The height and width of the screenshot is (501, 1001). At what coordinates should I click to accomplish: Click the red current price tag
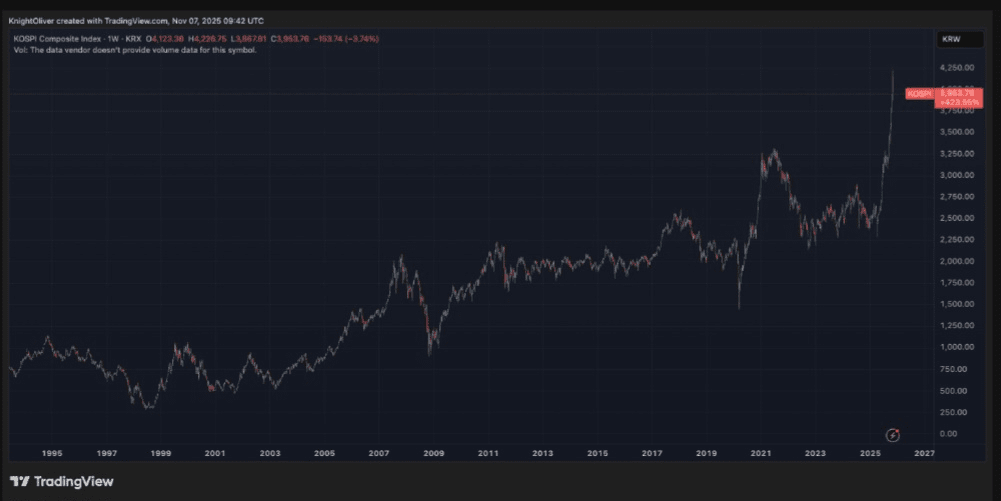point(957,93)
